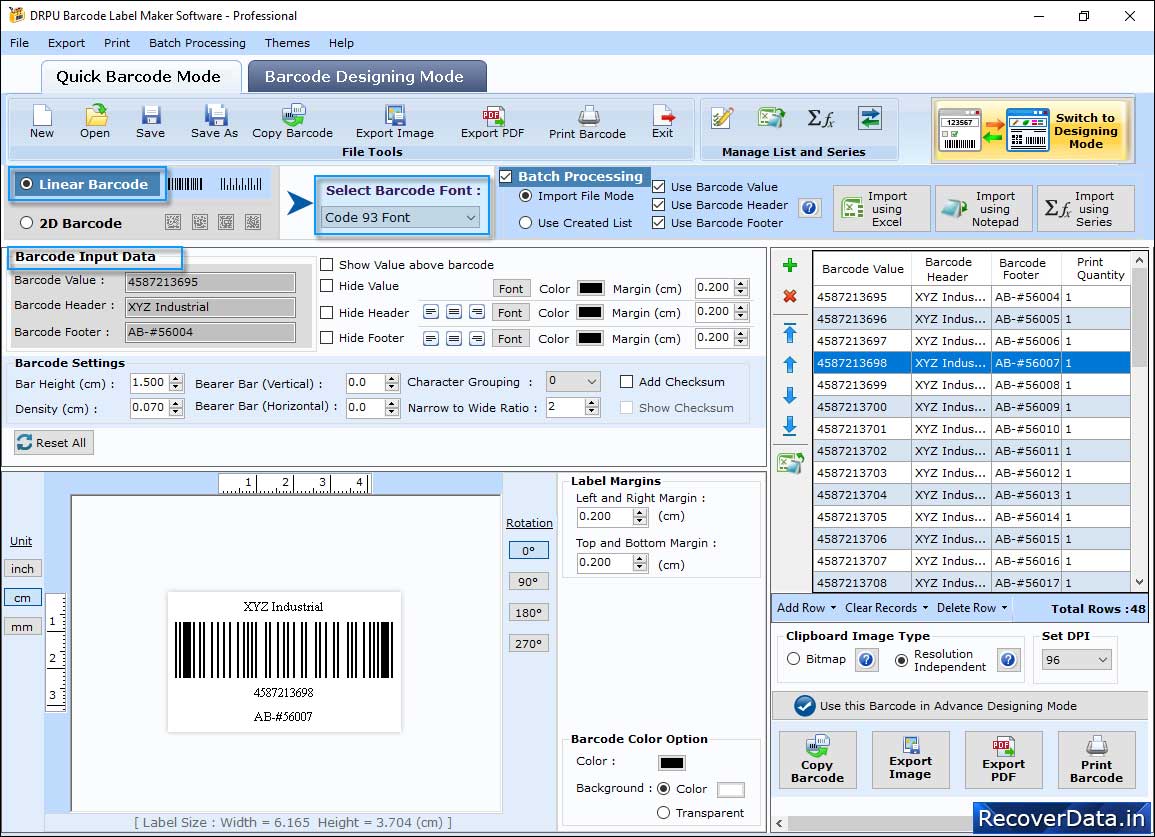Click Copy Barcode in the File Tools toolbar
This screenshot has width=1155, height=837.
point(292,122)
